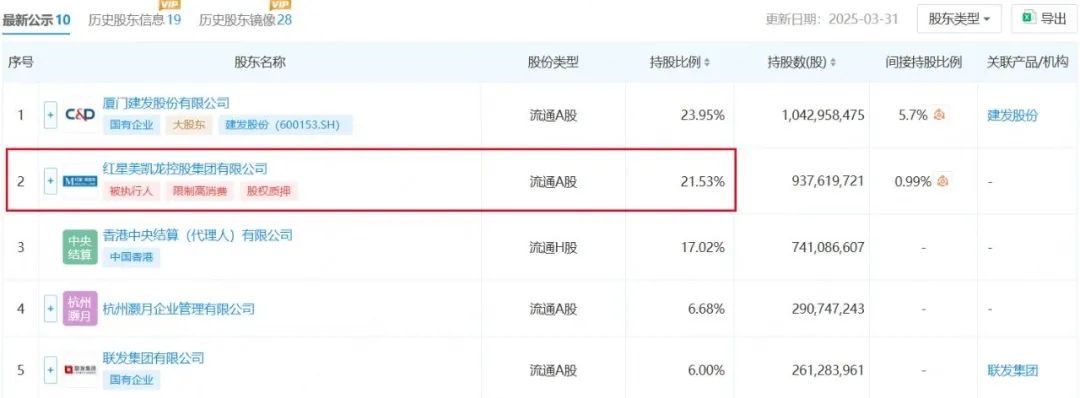Screen dimensions: 1080x398
Task: Switch to 历史股东信息 tab
Action: pos(134,19)
